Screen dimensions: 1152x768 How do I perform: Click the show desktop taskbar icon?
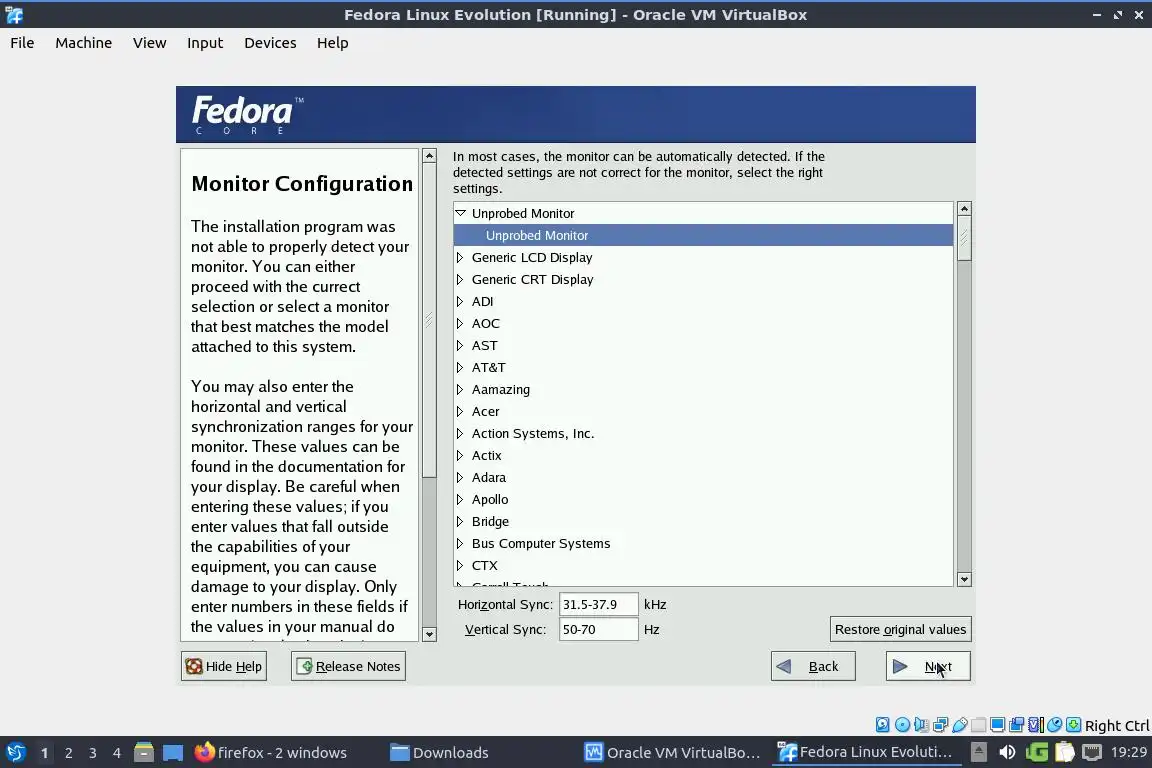pos(173,753)
